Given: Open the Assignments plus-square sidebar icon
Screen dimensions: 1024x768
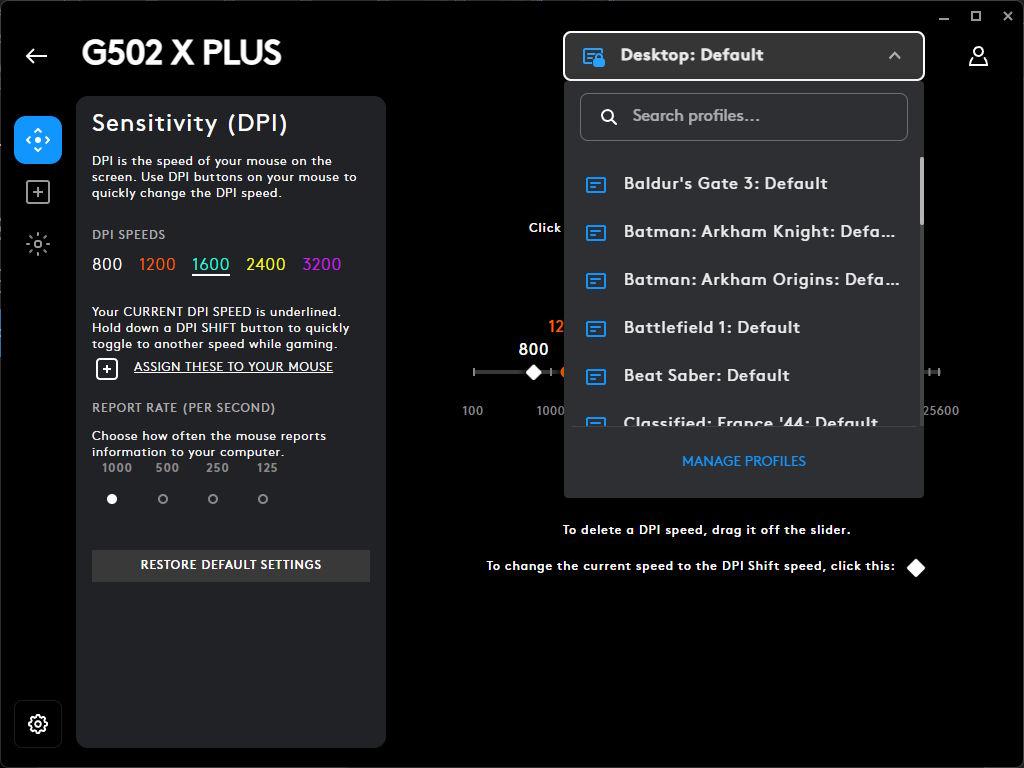Looking at the screenshot, I should pyautogui.click(x=38, y=192).
